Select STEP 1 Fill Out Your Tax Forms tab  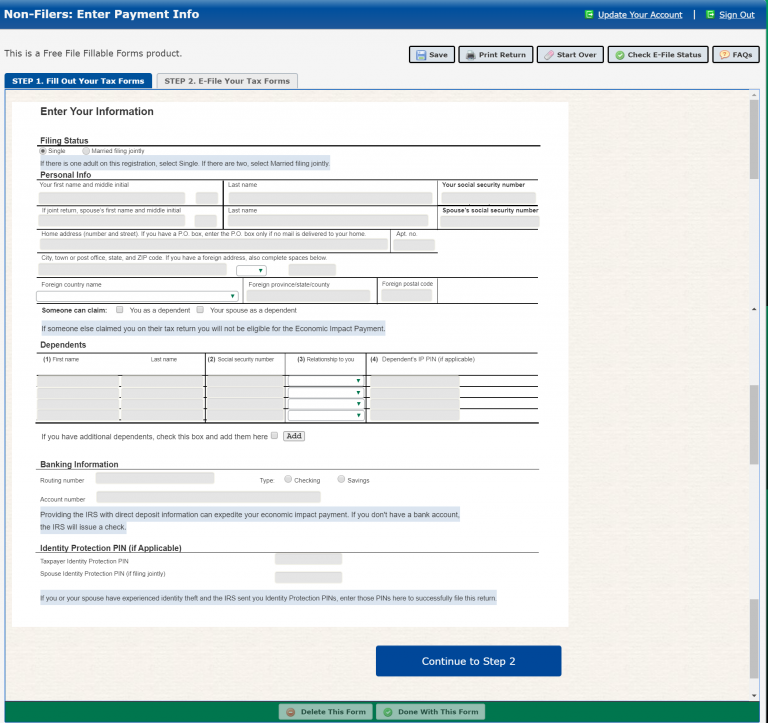point(78,81)
